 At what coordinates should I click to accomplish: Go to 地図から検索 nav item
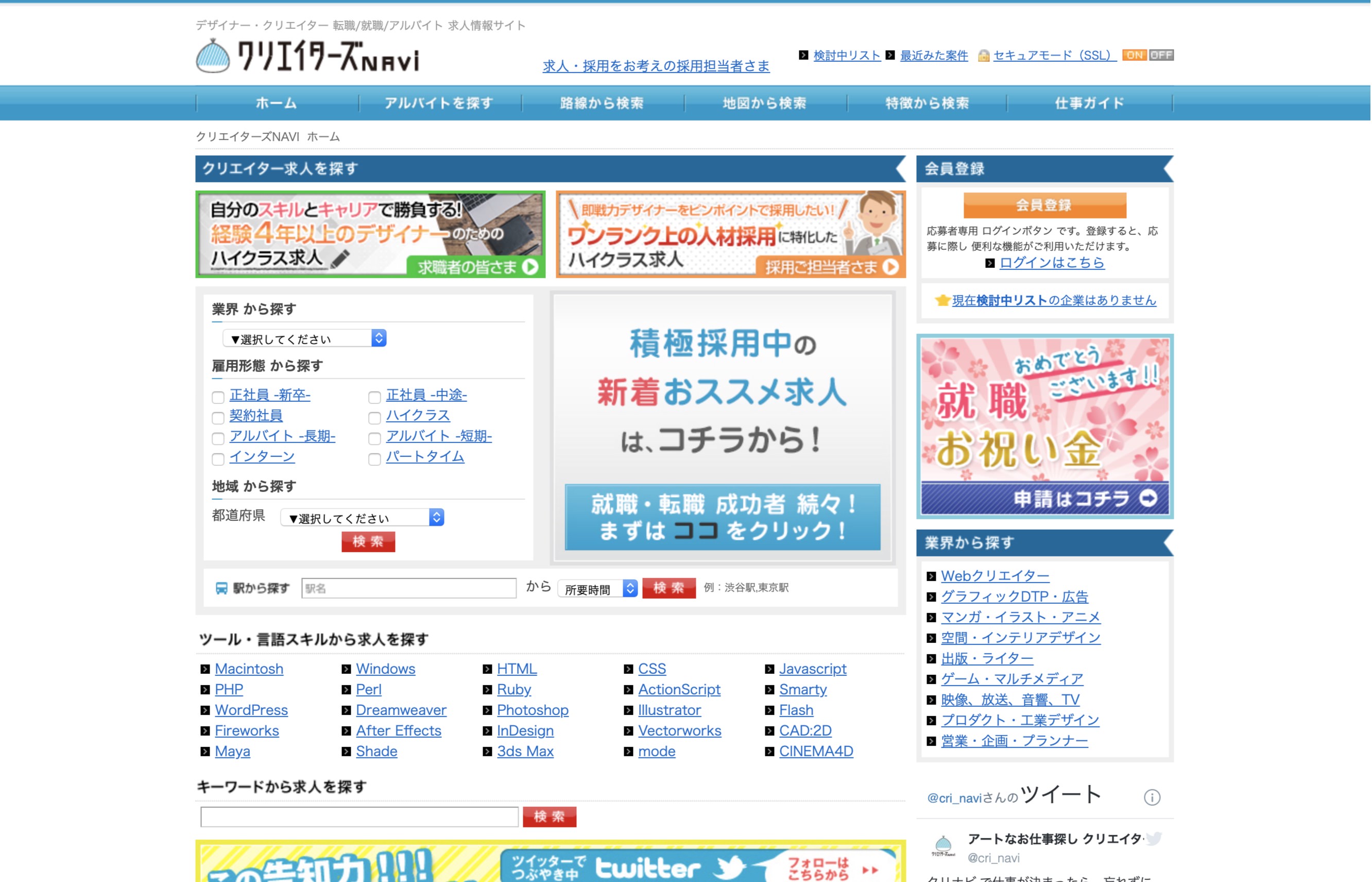tap(765, 103)
